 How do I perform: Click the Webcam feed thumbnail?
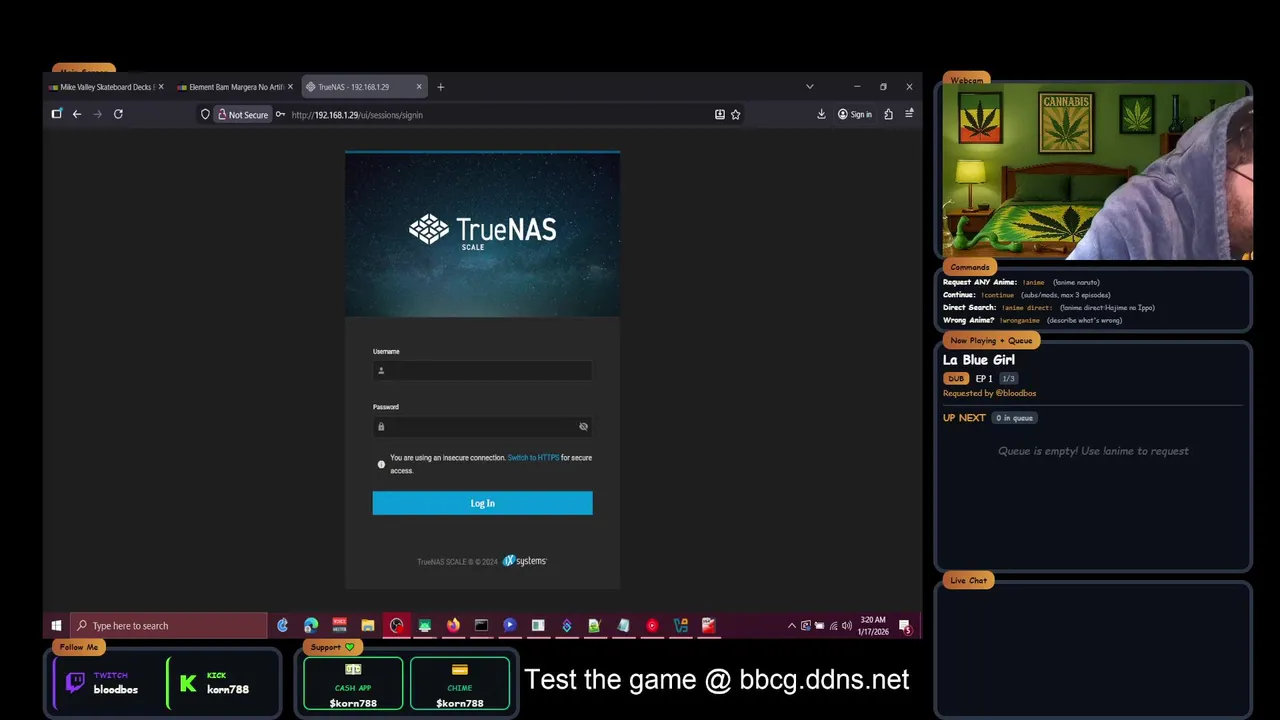pyautogui.click(x=1097, y=172)
